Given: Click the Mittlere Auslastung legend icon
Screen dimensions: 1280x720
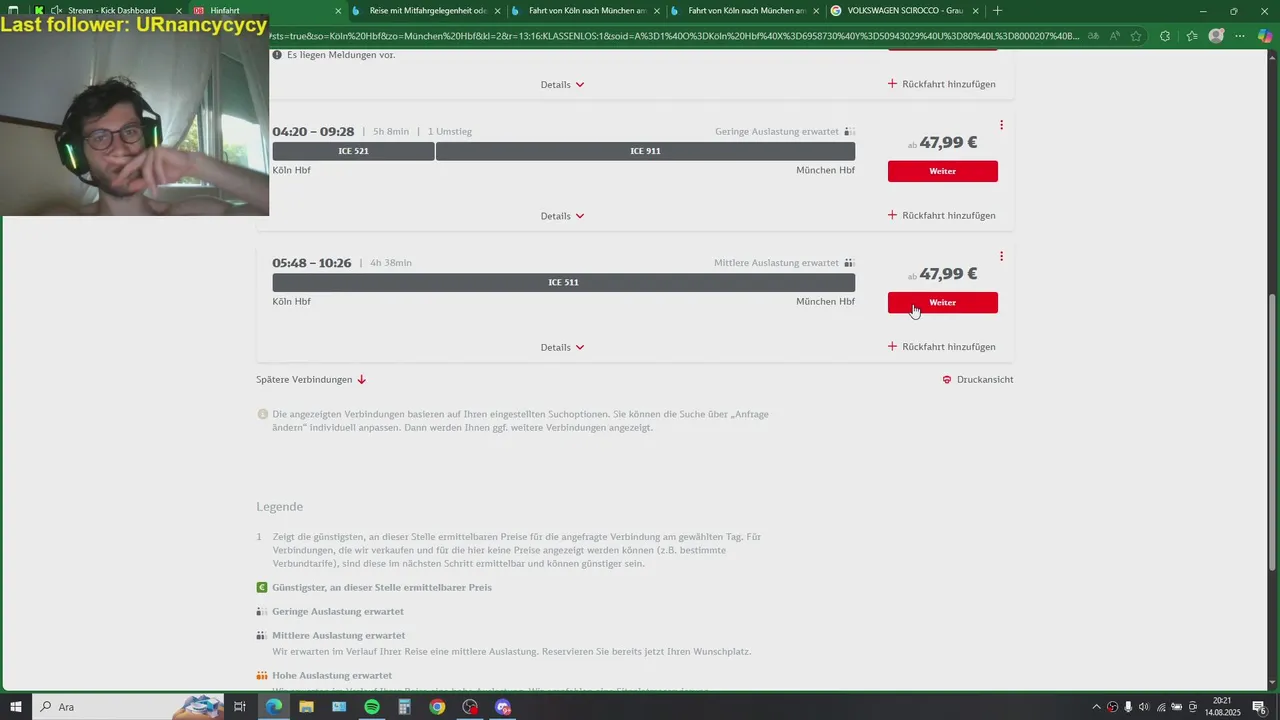Looking at the screenshot, I should point(262,636).
